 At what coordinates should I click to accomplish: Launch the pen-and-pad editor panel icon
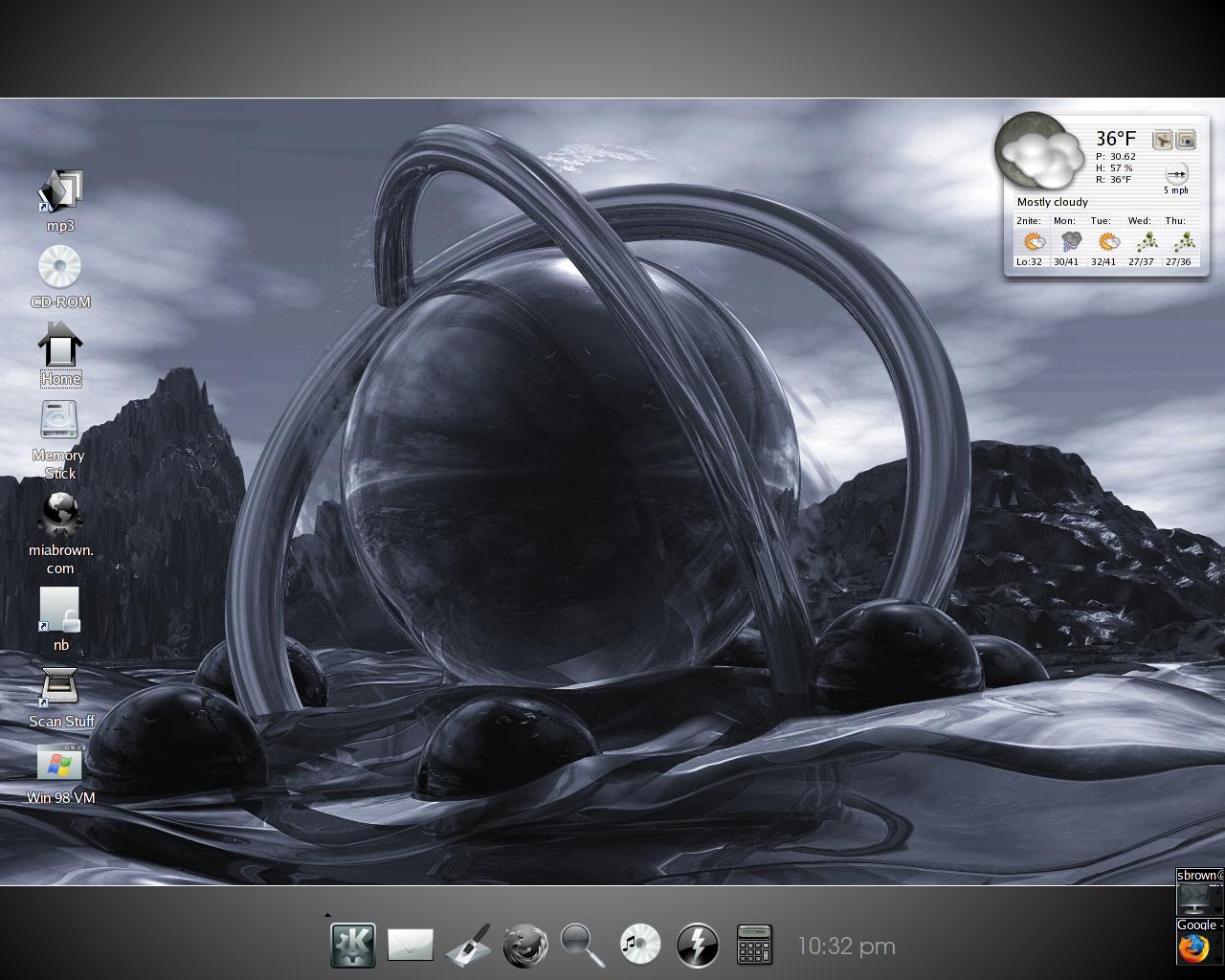[x=468, y=946]
